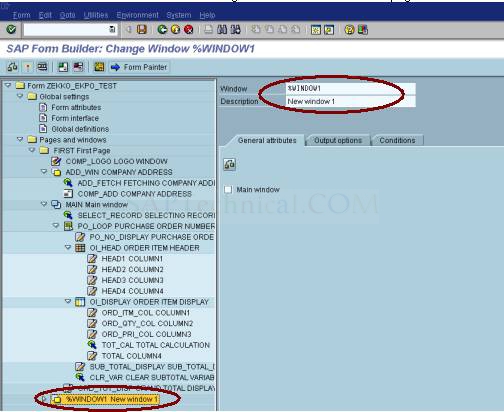This screenshot has height=412, width=504.
Task: Open command field history dropdown
Action: 112,30
